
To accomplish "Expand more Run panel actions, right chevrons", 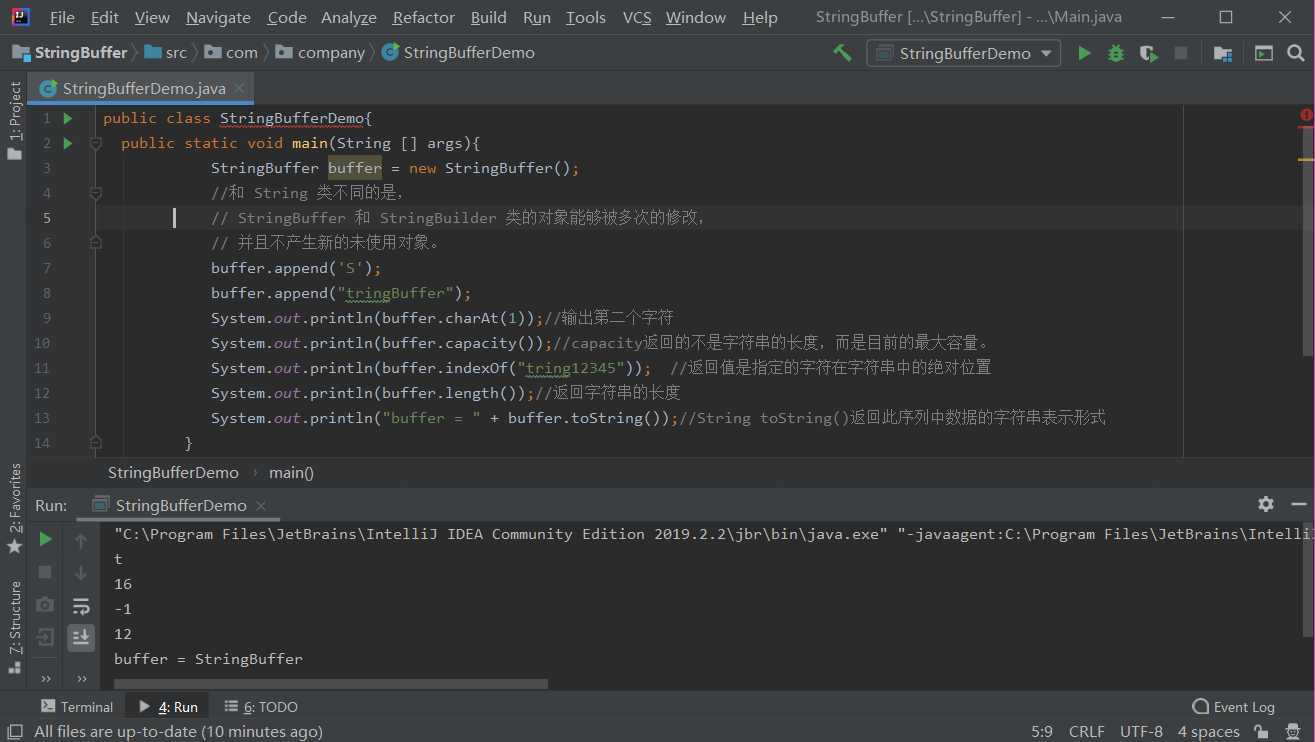I will pyautogui.click(x=81, y=678).
